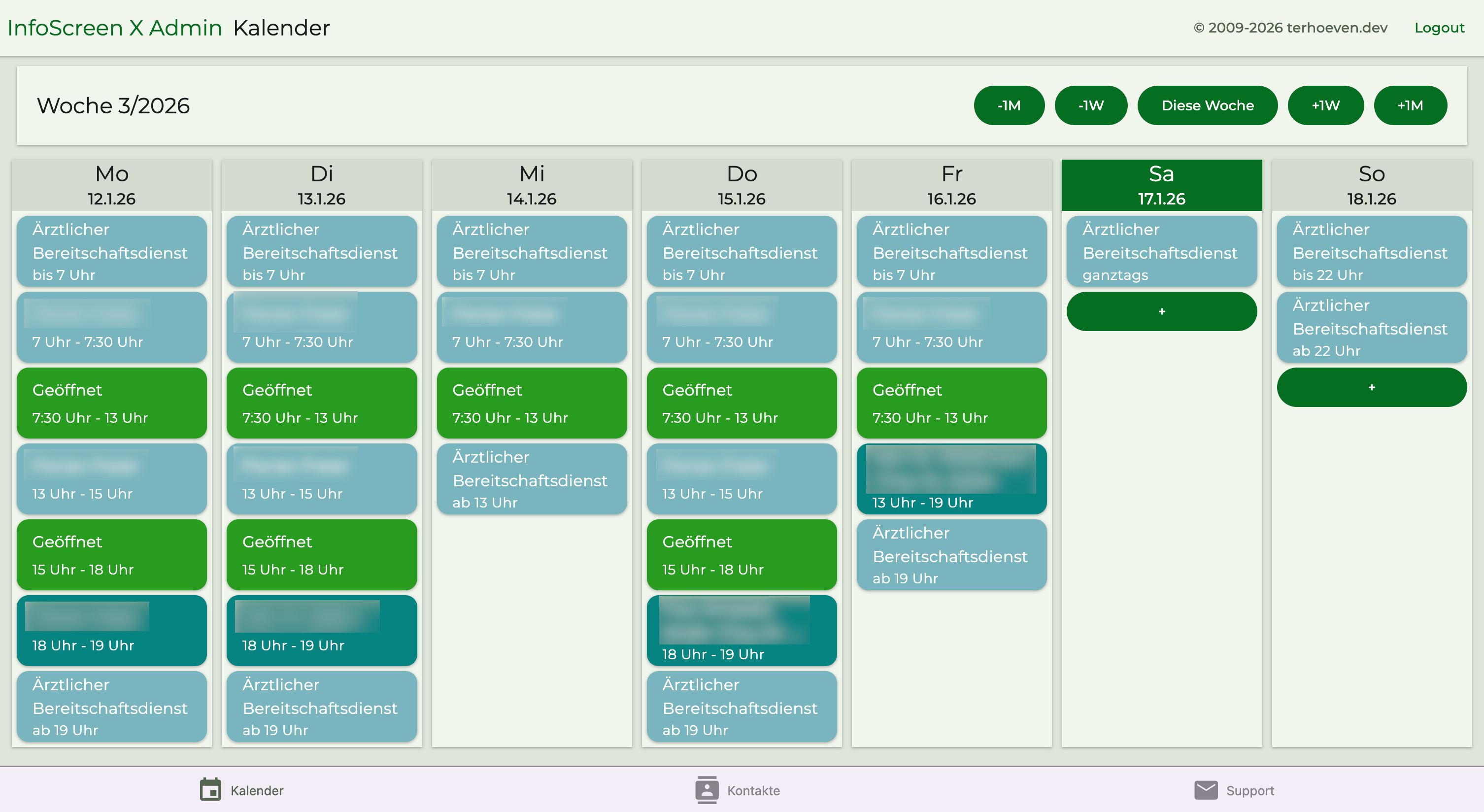Screen dimensions: 1484x812
Task: Open Sunday's Bereitschaftsdienst ab 22 Uhr event
Action: [1371, 327]
